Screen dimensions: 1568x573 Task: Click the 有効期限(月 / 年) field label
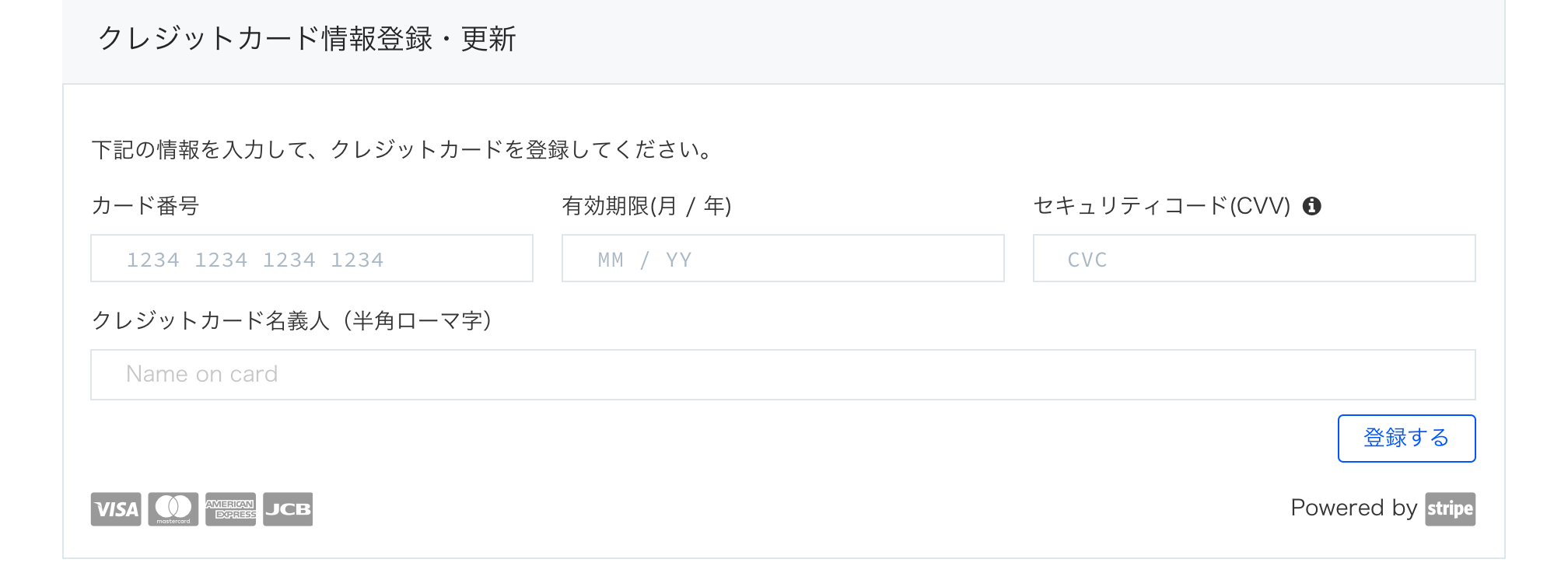[x=646, y=206]
